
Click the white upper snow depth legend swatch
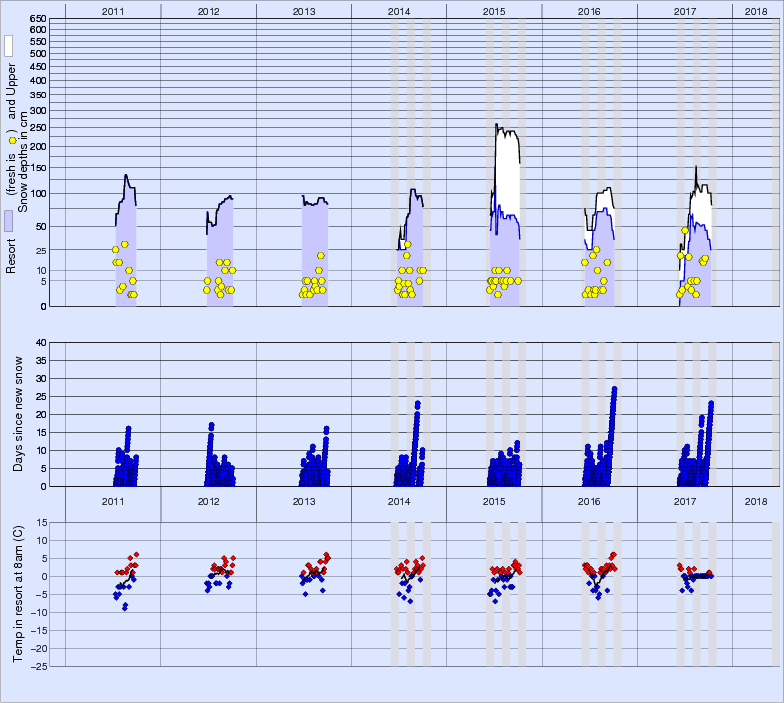coord(8,45)
